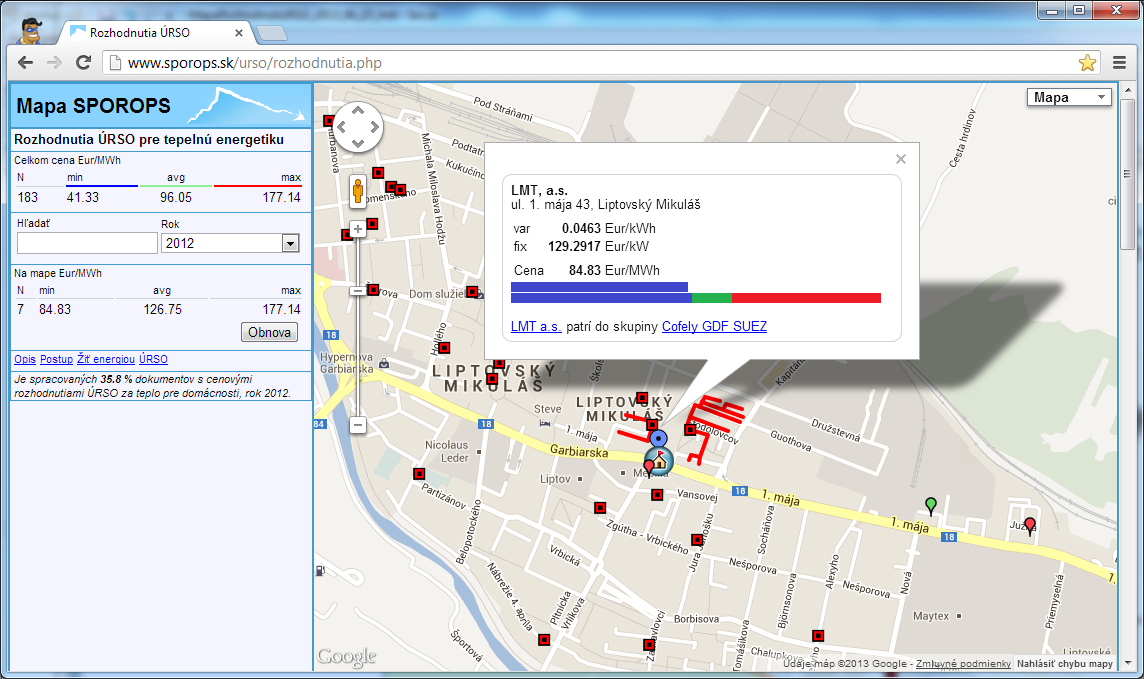Open the Cofely GDF SUEZ link
This screenshot has height=679, width=1144.
click(x=714, y=326)
